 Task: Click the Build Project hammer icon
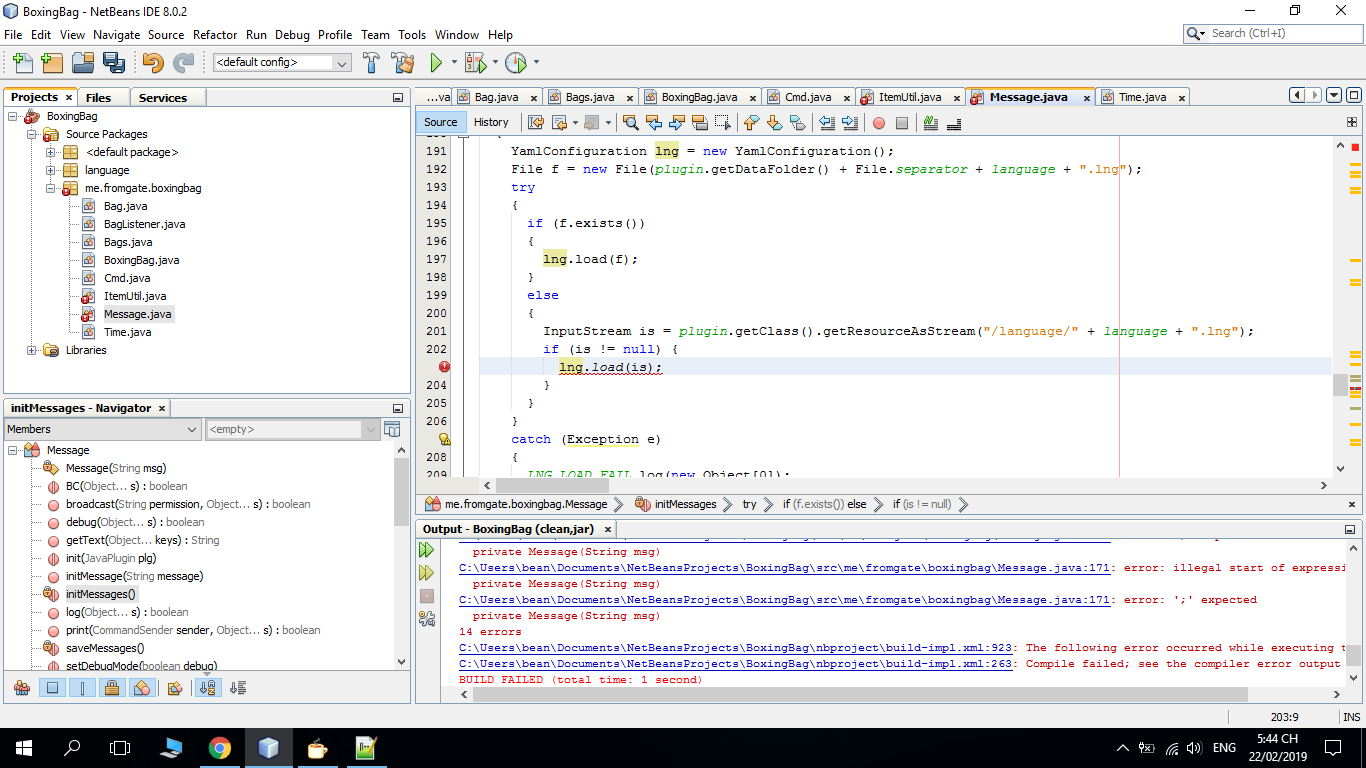point(371,62)
